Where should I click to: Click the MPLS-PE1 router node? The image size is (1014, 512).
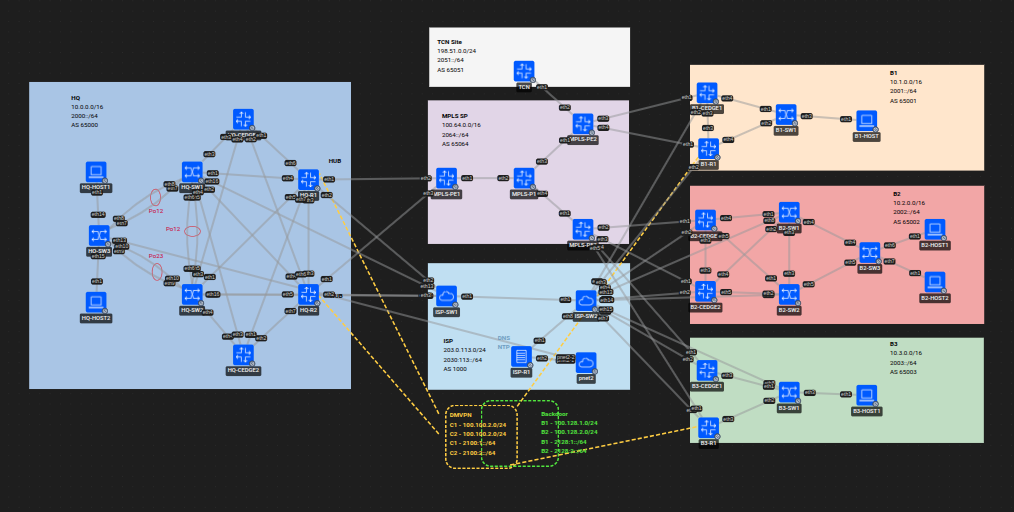tap(446, 178)
